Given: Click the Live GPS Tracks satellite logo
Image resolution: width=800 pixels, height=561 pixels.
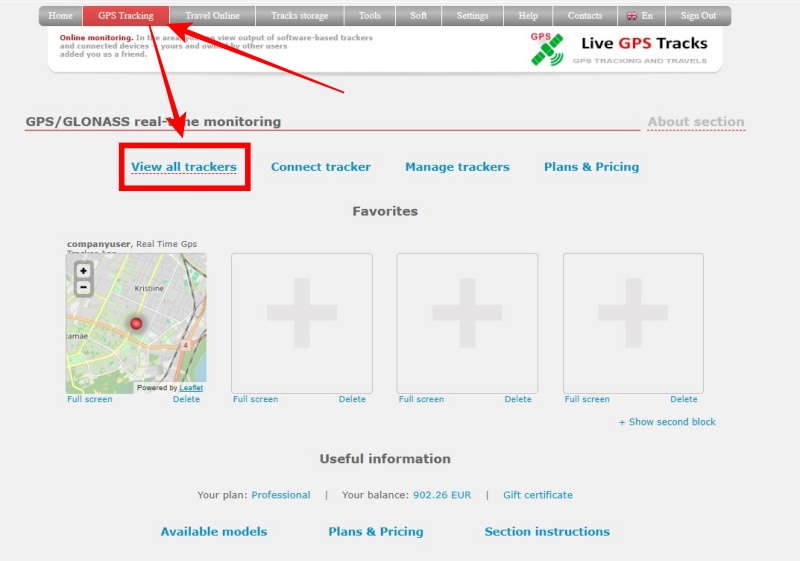Looking at the screenshot, I should tap(547, 49).
